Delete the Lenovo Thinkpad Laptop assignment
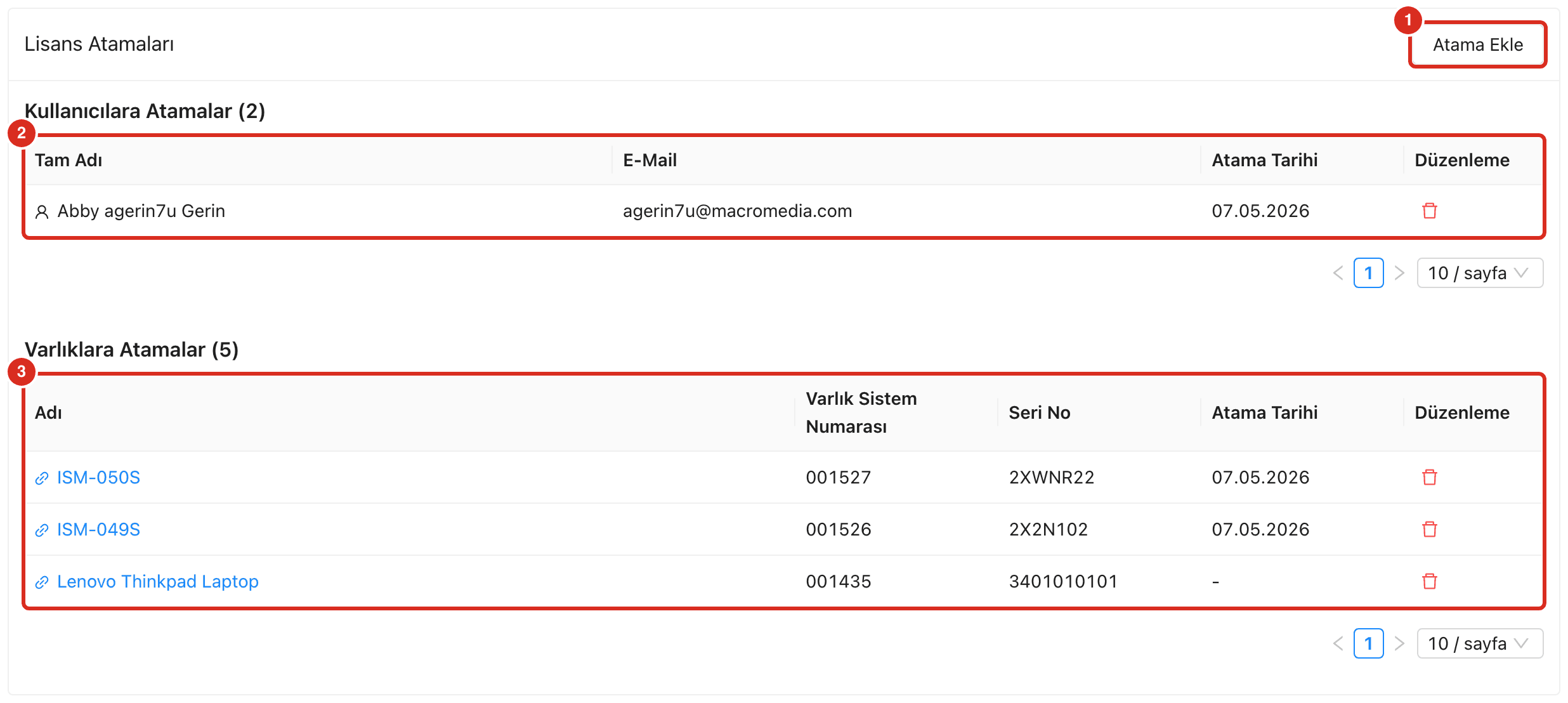Image resolution: width=1568 pixels, height=703 pixels. tap(1429, 581)
